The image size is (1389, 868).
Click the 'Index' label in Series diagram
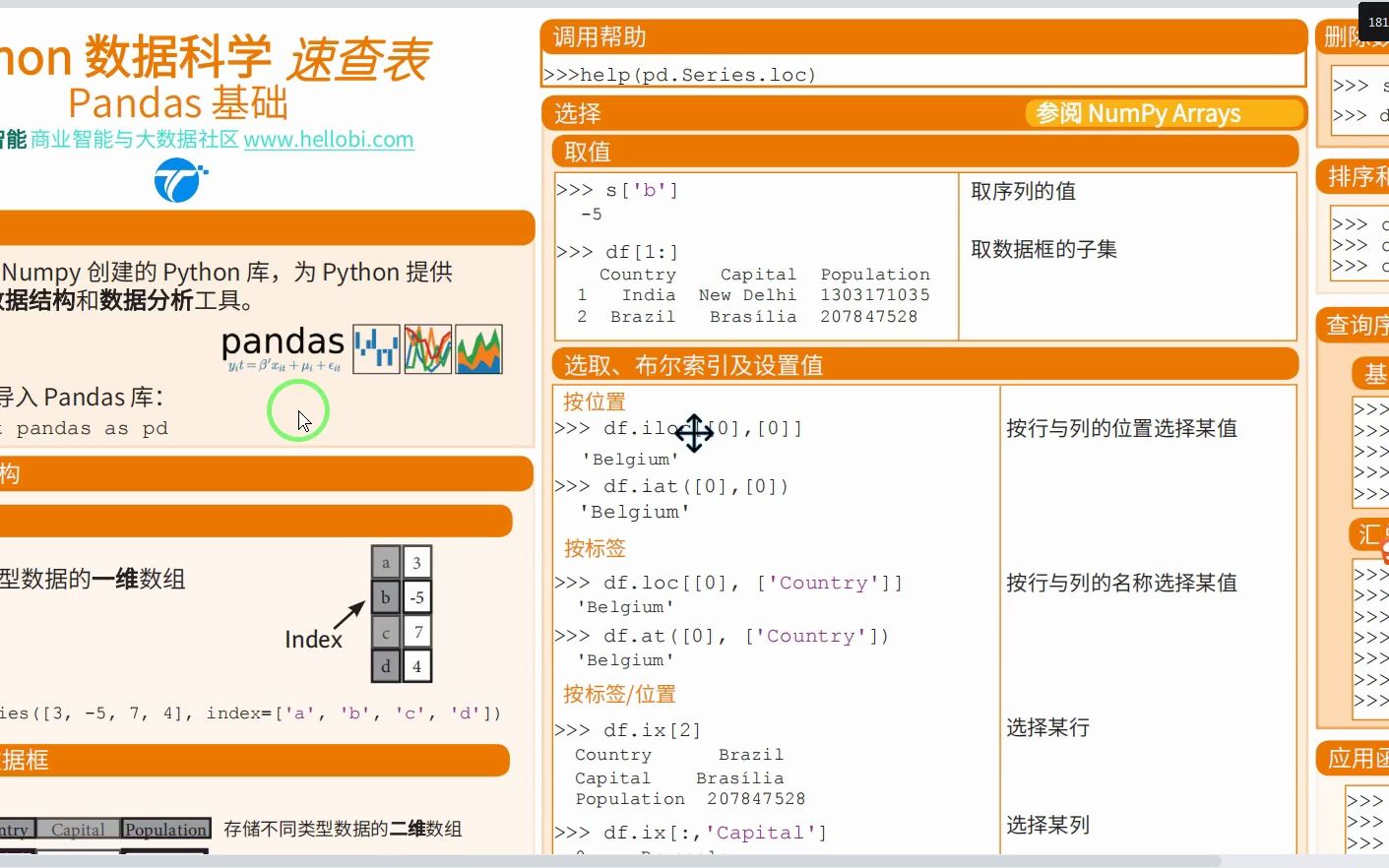(313, 640)
